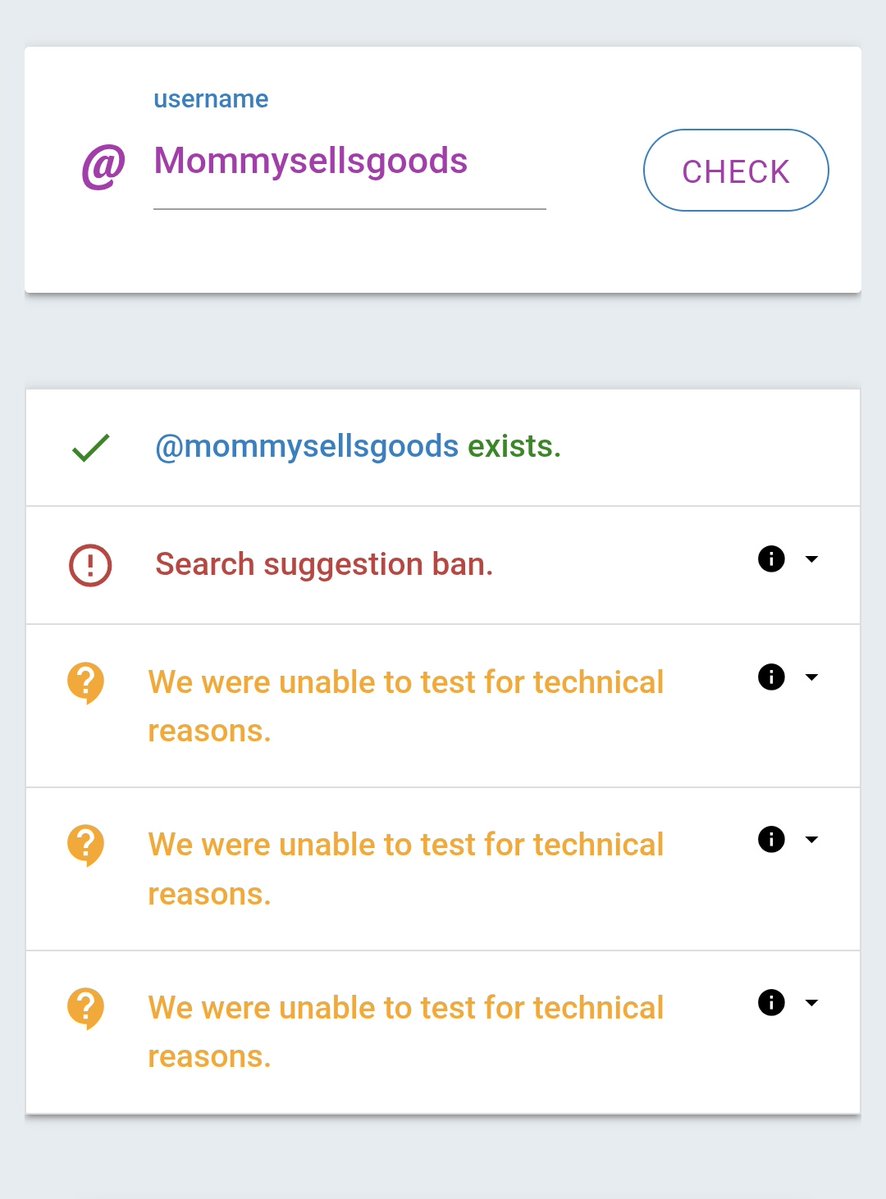Screen dimensions: 886x1199
Task: Click the purple @ symbol icon
Action: click(103, 166)
